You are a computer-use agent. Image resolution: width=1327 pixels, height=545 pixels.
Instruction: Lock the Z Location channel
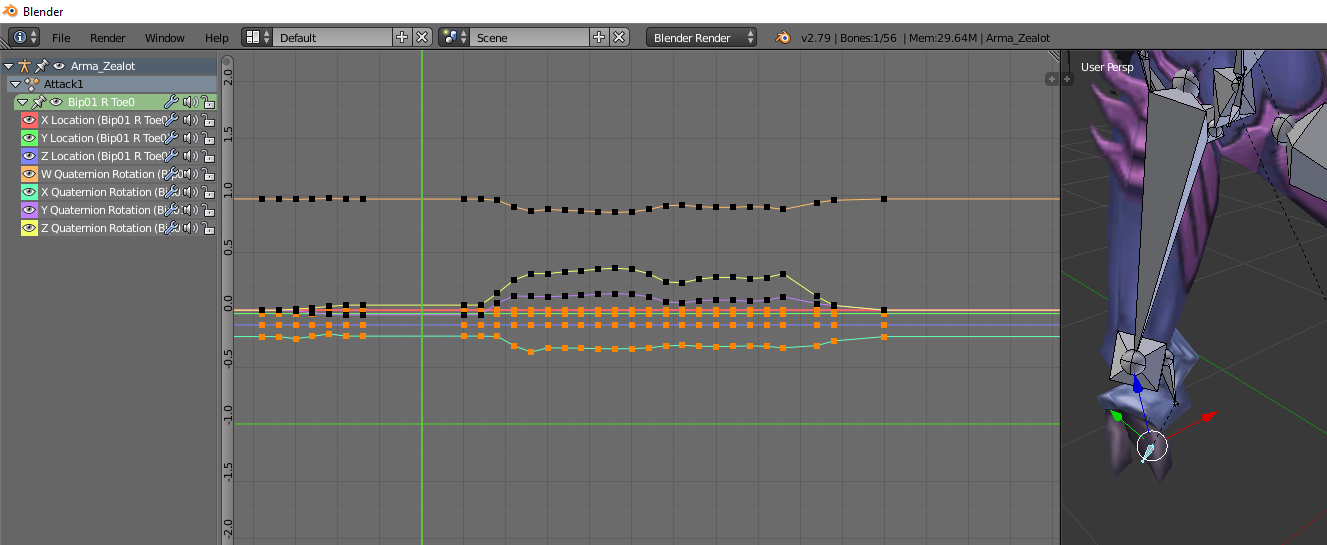[208, 156]
